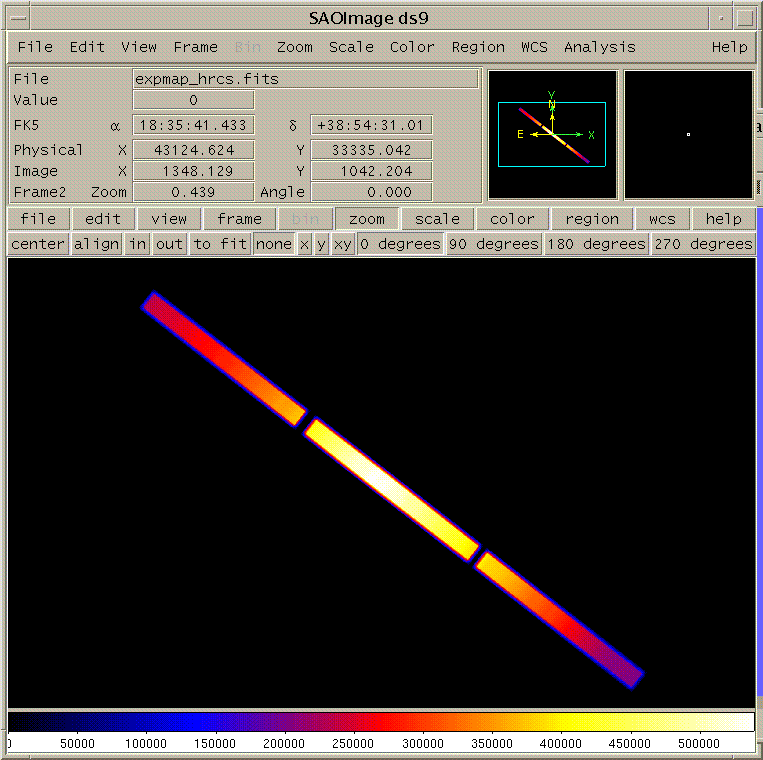Viewport: 763px width, 760px height.
Task: Click the Physical Y field 33335.042
Action: 371,150
